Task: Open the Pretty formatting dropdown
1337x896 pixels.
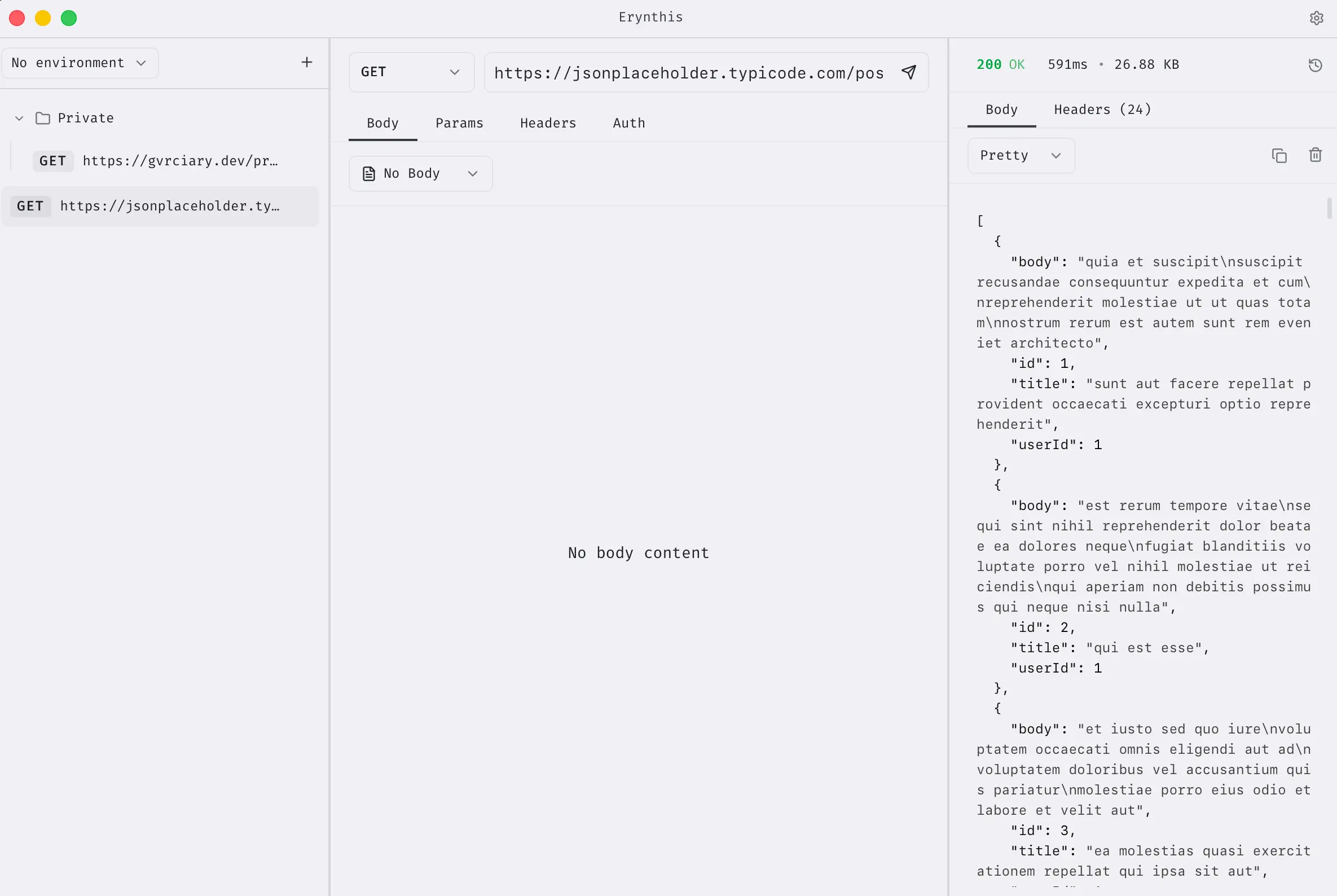Action: [1021, 155]
